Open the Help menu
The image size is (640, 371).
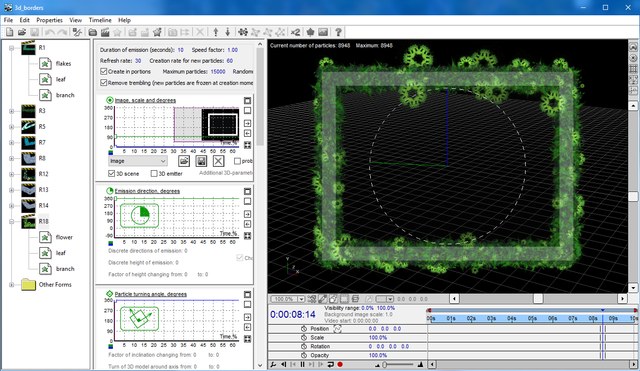(124, 20)
